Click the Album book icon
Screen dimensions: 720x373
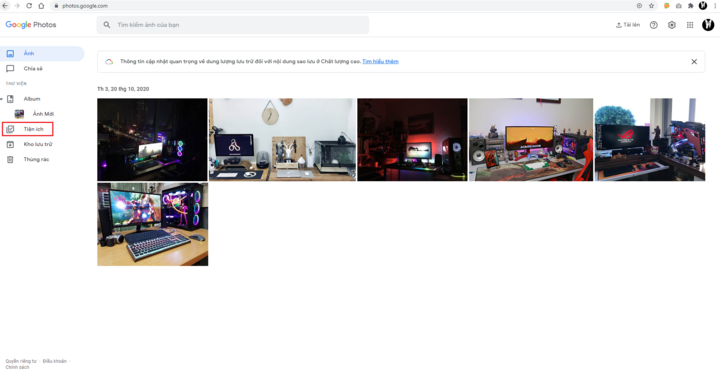click(x=11, y=99)
